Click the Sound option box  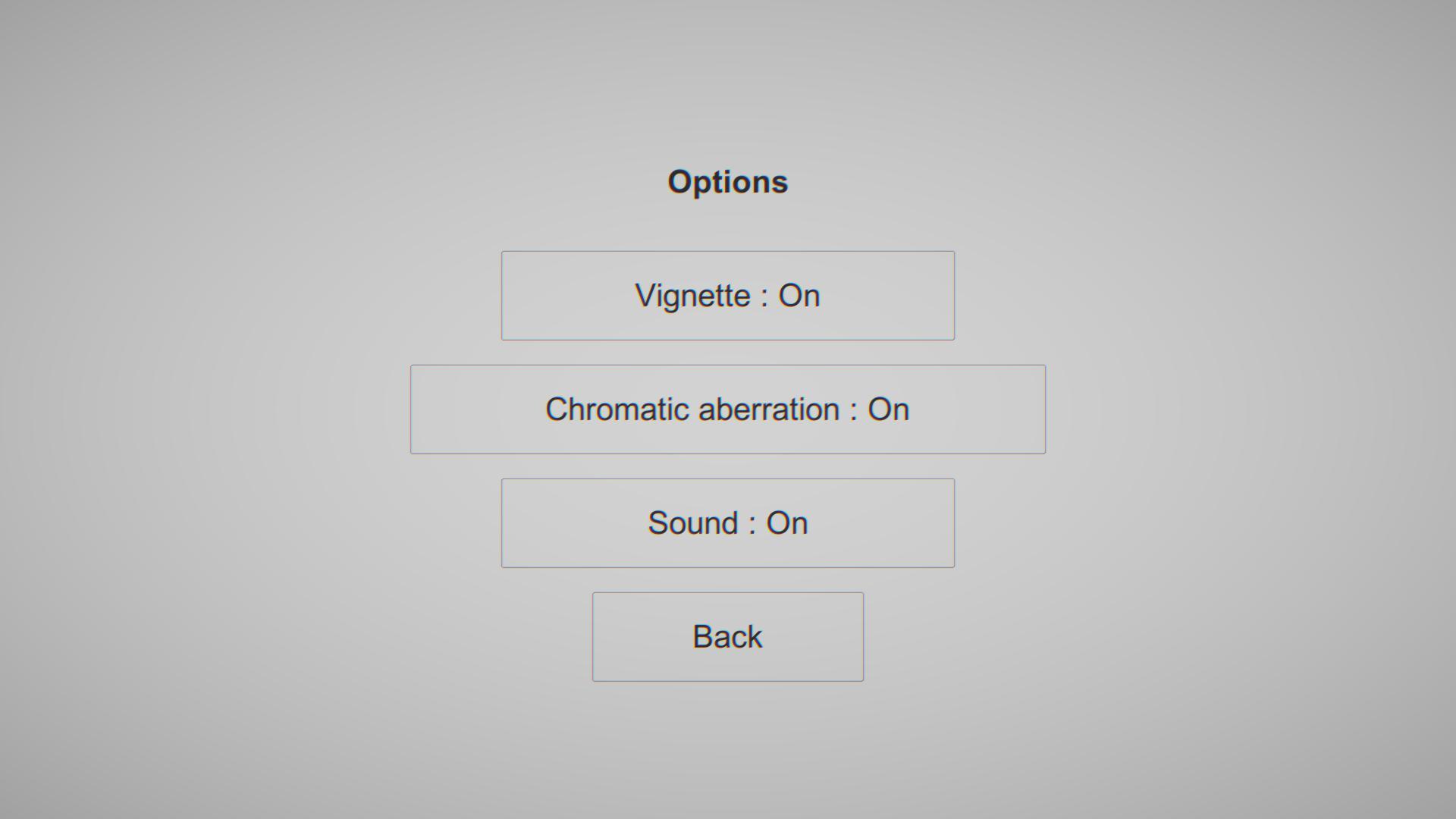point(728,523)
